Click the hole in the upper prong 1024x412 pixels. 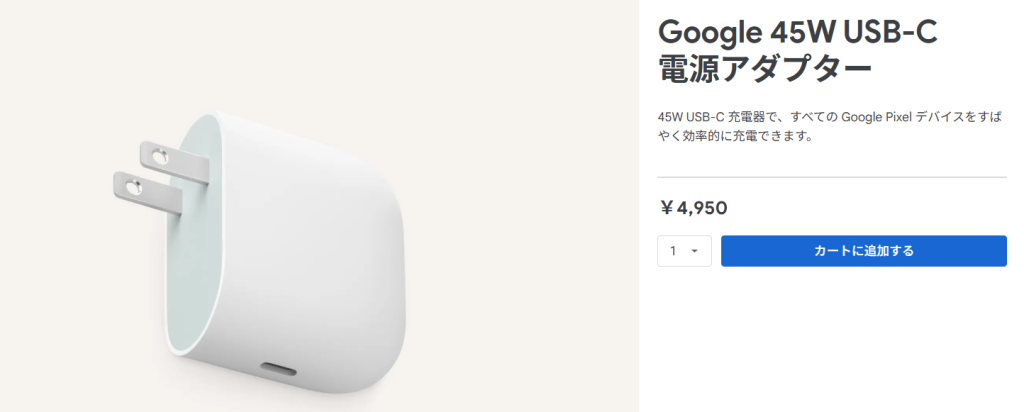159,157
